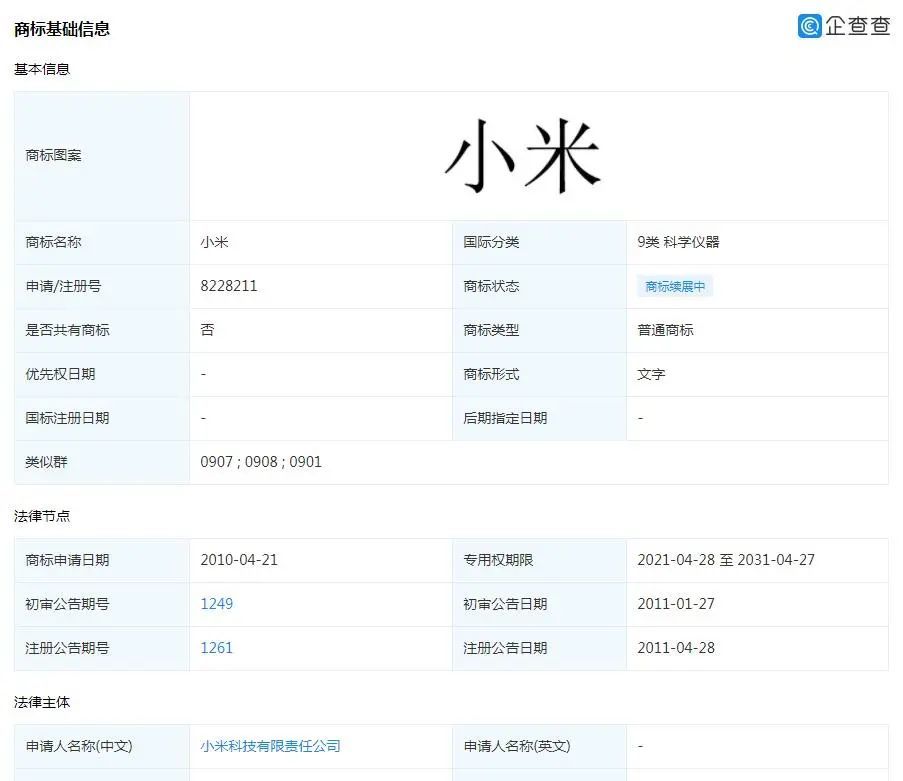This screenshot has width=903, height=781.
Task: Select similar group value 0907 ; 0908 ; 0901
Action: pyautogui.click(x=261, y=462)
